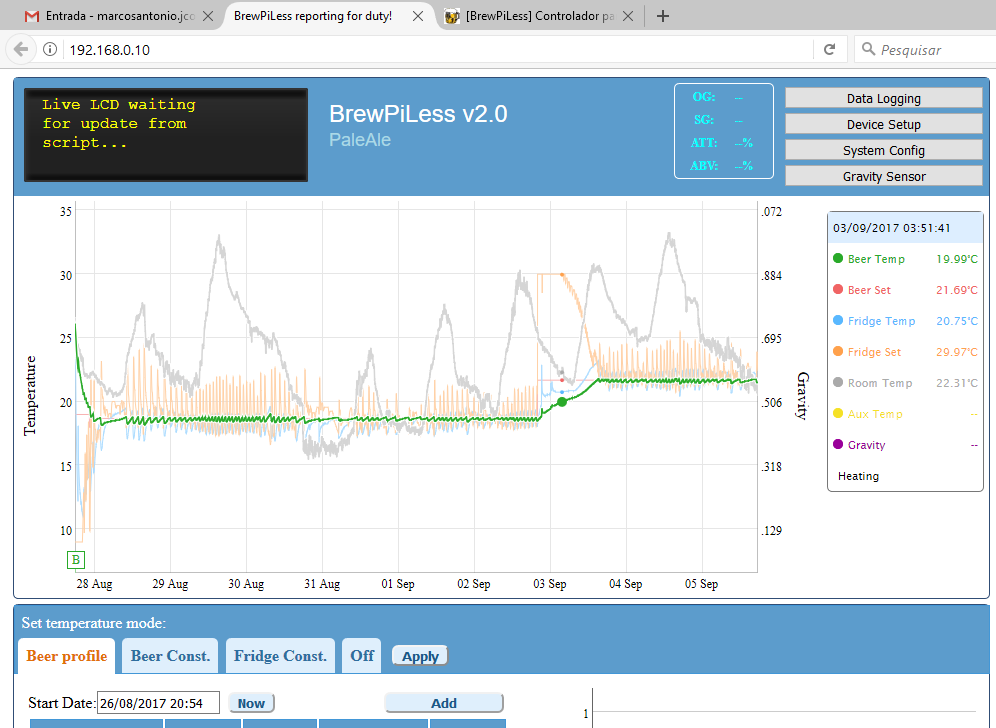Click the Fridge Temp value 20.75°C
Viewport: 996px width, 728px height.
(957, 321)
